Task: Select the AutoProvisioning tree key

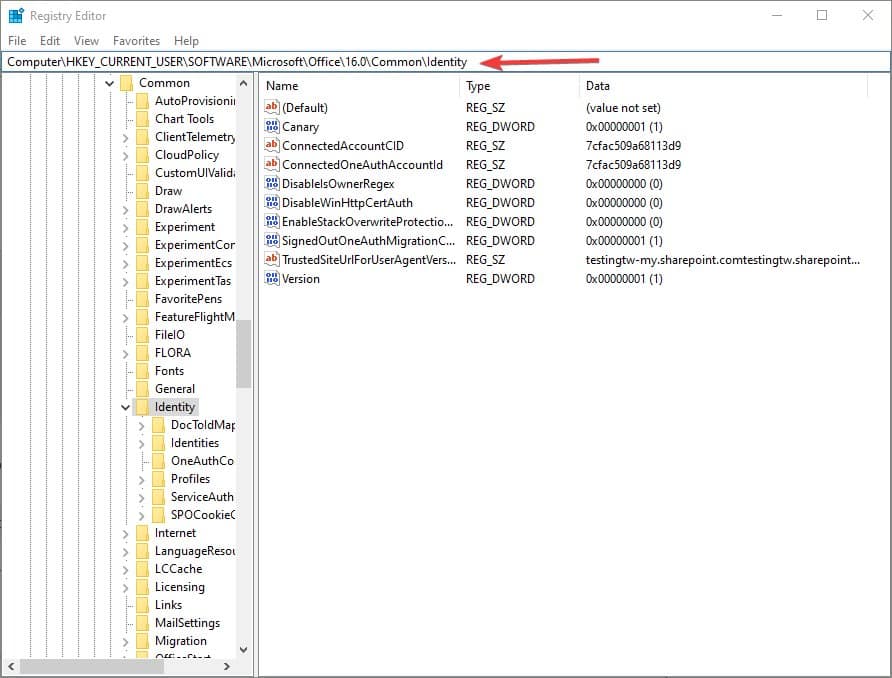Action: tap(195, 101)
